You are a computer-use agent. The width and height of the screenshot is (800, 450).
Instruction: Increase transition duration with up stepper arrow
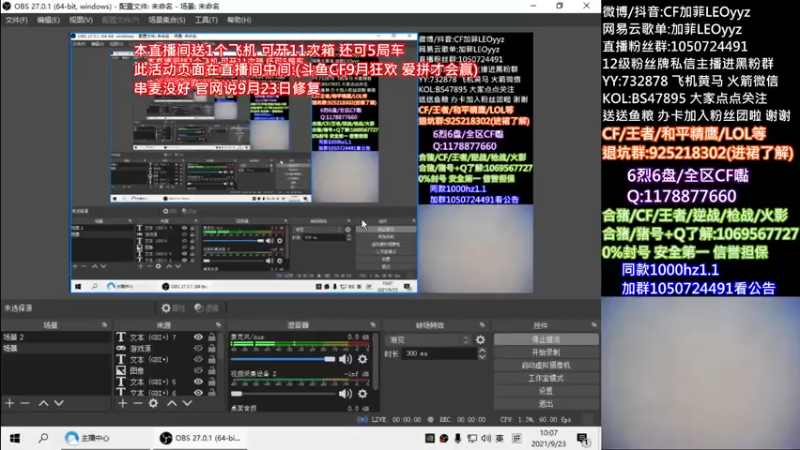point(482,351)
